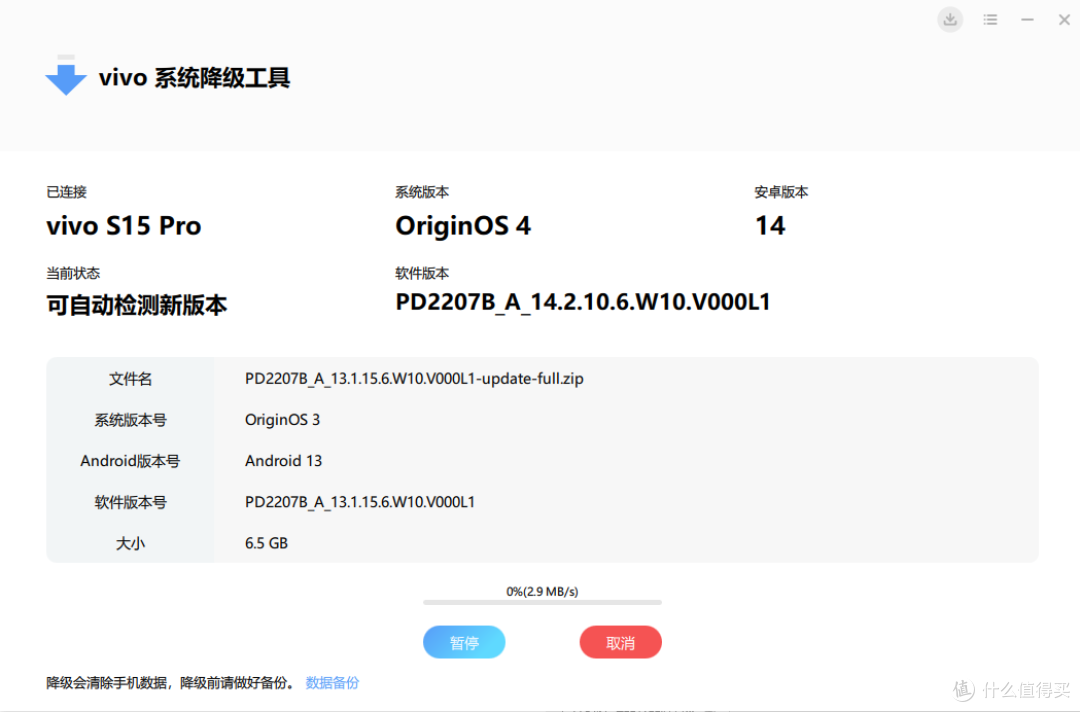Click the download progress bar
The image size is (1080, 712).
(x=542, y=603)
